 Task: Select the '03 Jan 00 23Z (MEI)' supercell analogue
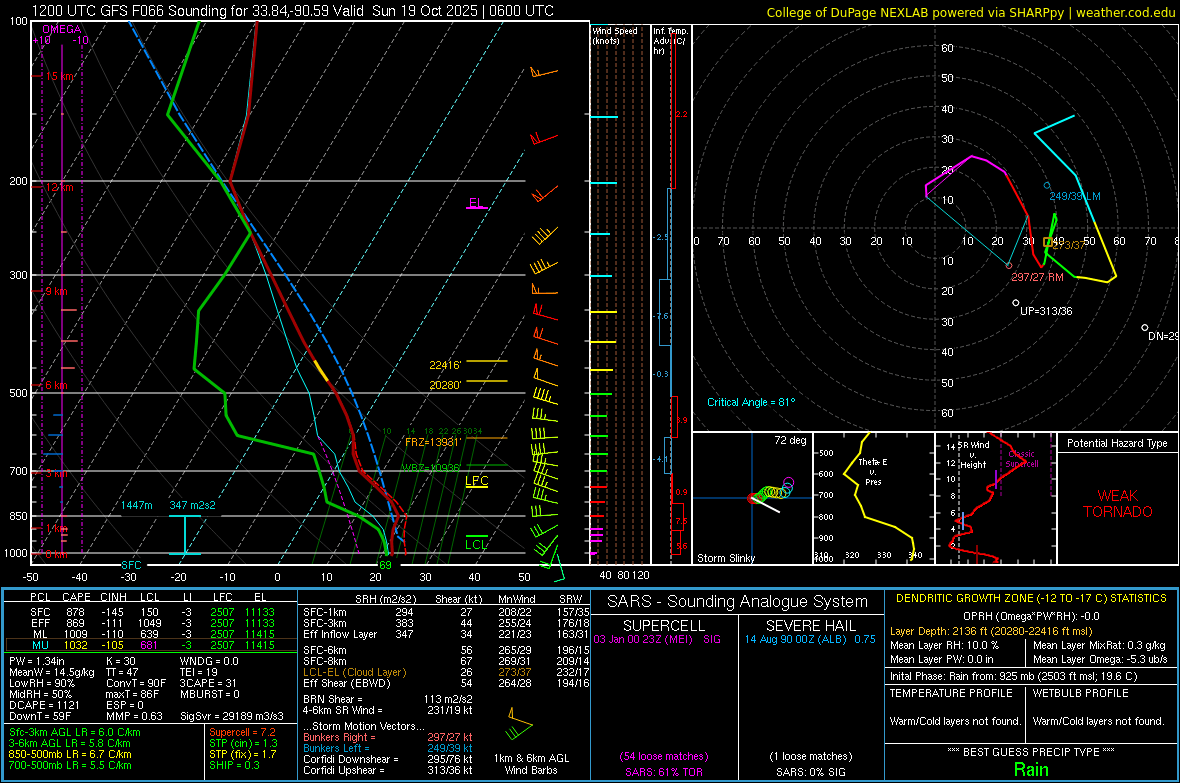coord(657,639)
